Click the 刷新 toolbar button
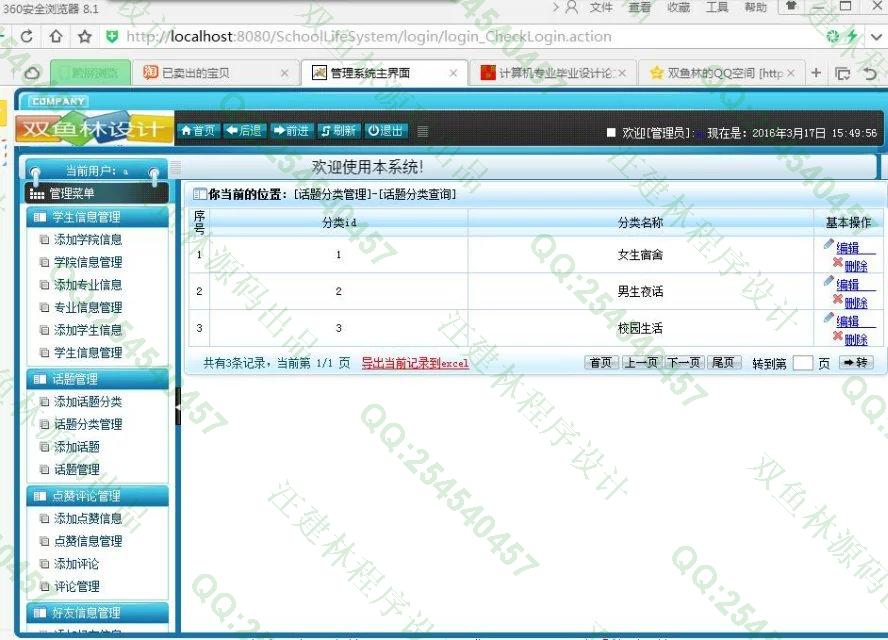Screen dimensions: 888x640 point(338,131)
